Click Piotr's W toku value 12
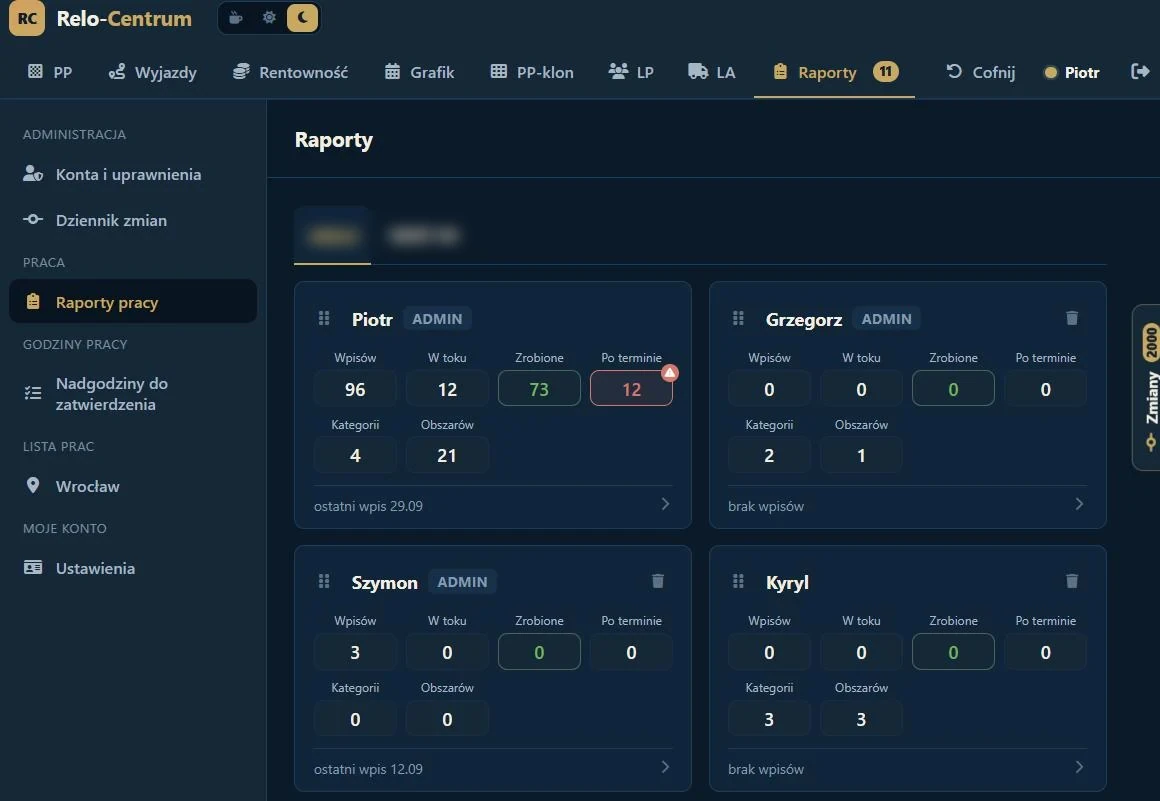This screenshot has width=1160, height=801. [447, 389]
